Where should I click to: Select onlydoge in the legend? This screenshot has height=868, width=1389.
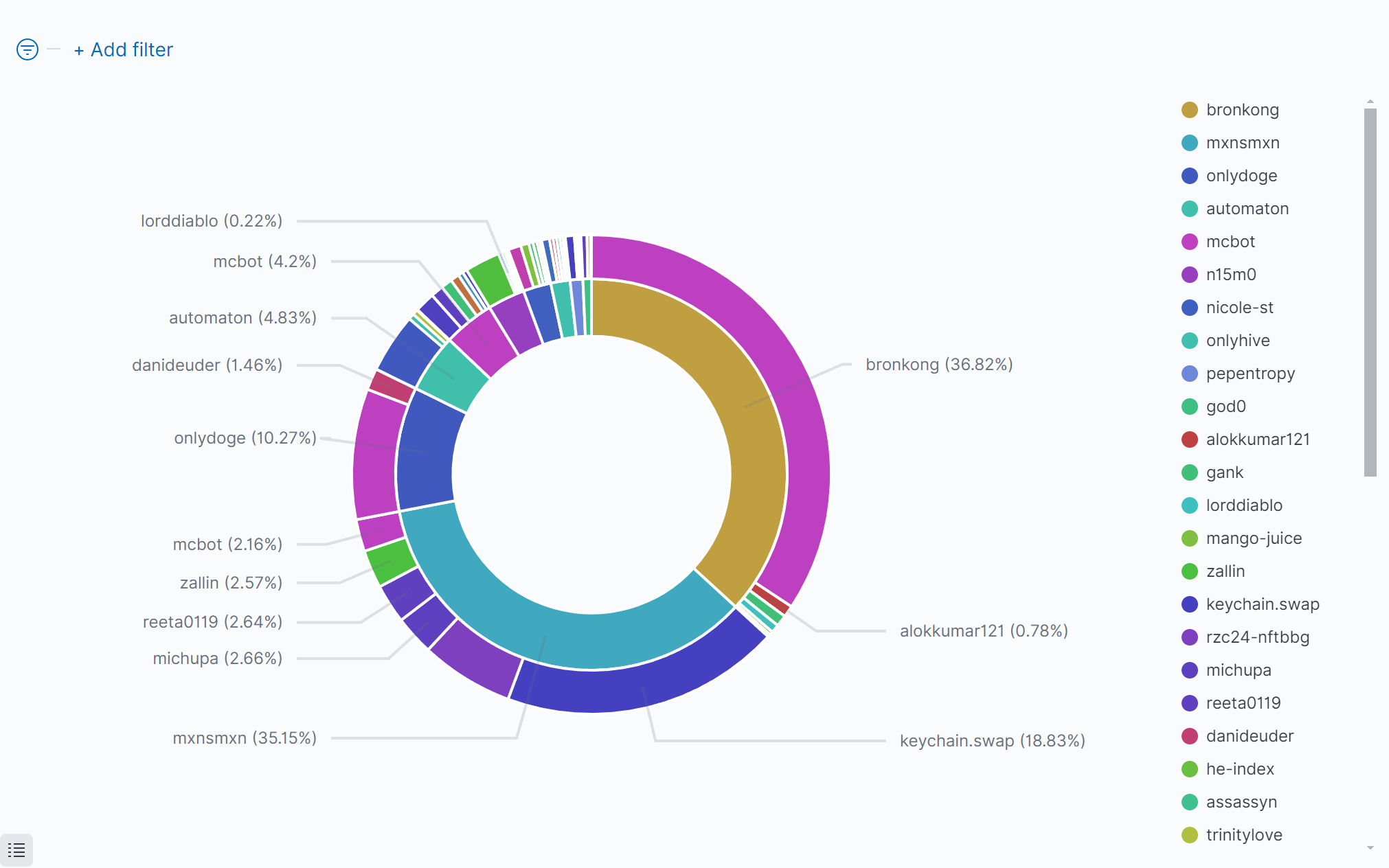point(1241,176)
